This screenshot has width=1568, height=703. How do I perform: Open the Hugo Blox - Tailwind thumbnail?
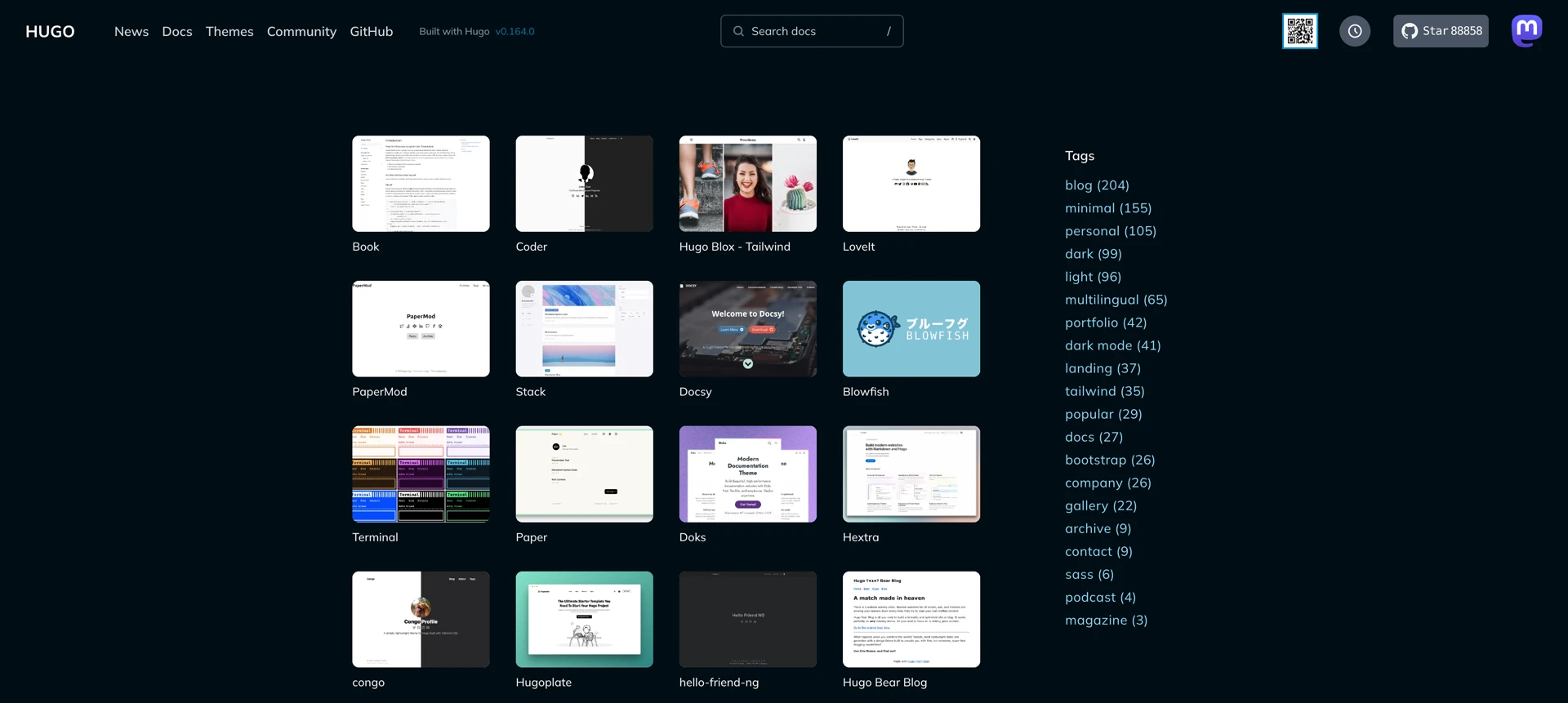click(747, 184)
